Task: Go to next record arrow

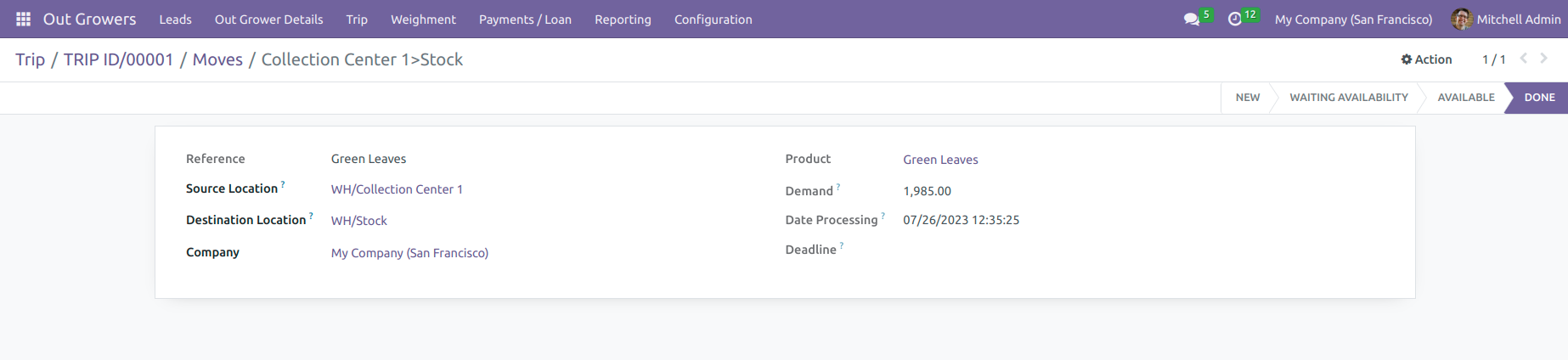Action: [1544, 59]
